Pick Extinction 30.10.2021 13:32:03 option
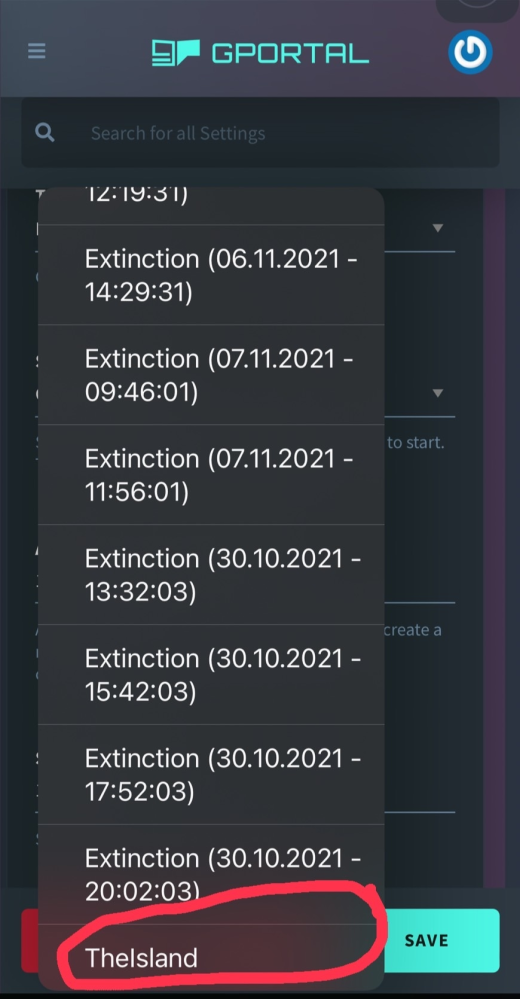Viewport: 520px width, 999px height. [211, 575]
